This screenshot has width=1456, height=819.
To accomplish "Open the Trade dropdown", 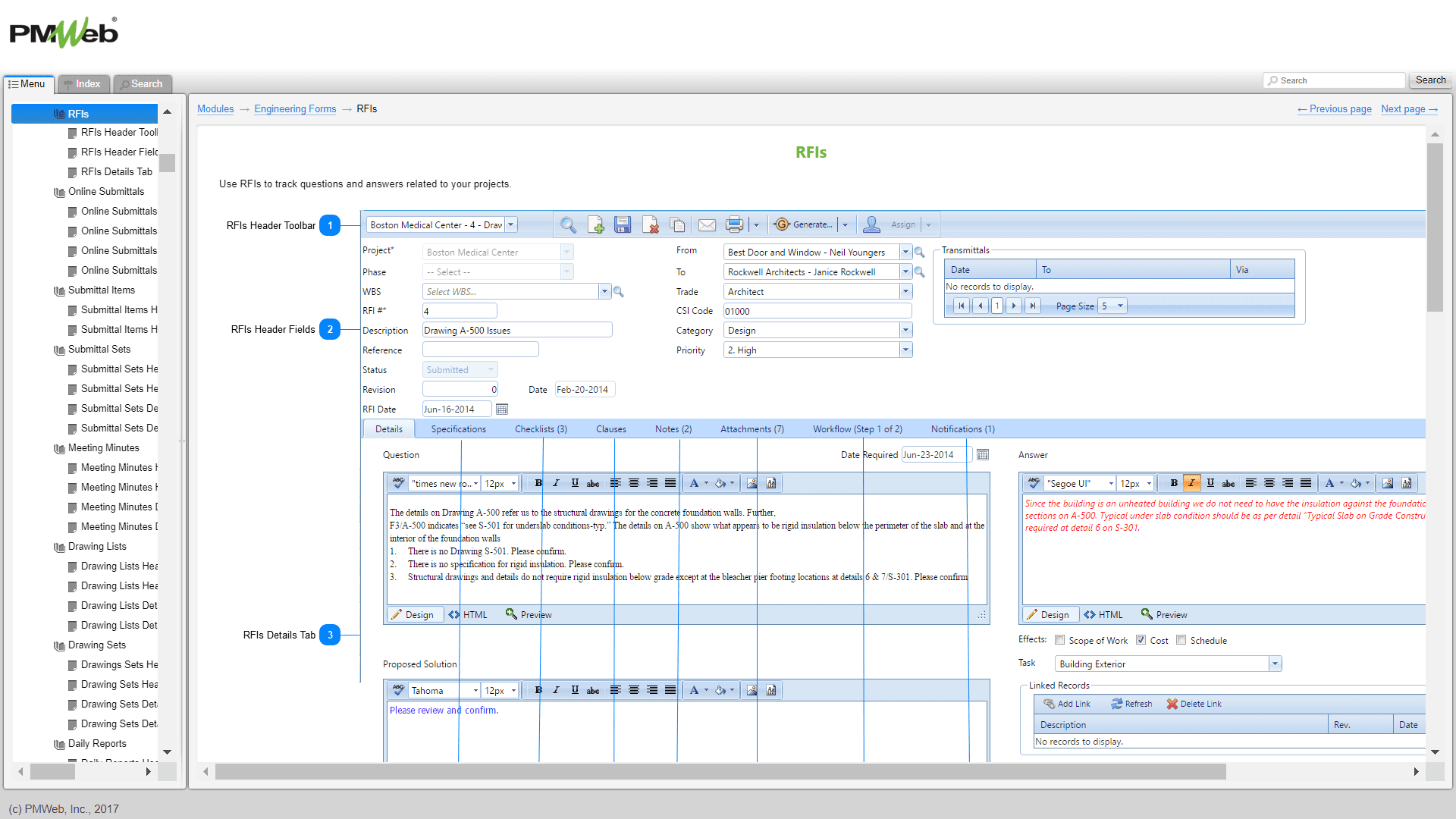I will pyautogui.click(x=905, y=292).
